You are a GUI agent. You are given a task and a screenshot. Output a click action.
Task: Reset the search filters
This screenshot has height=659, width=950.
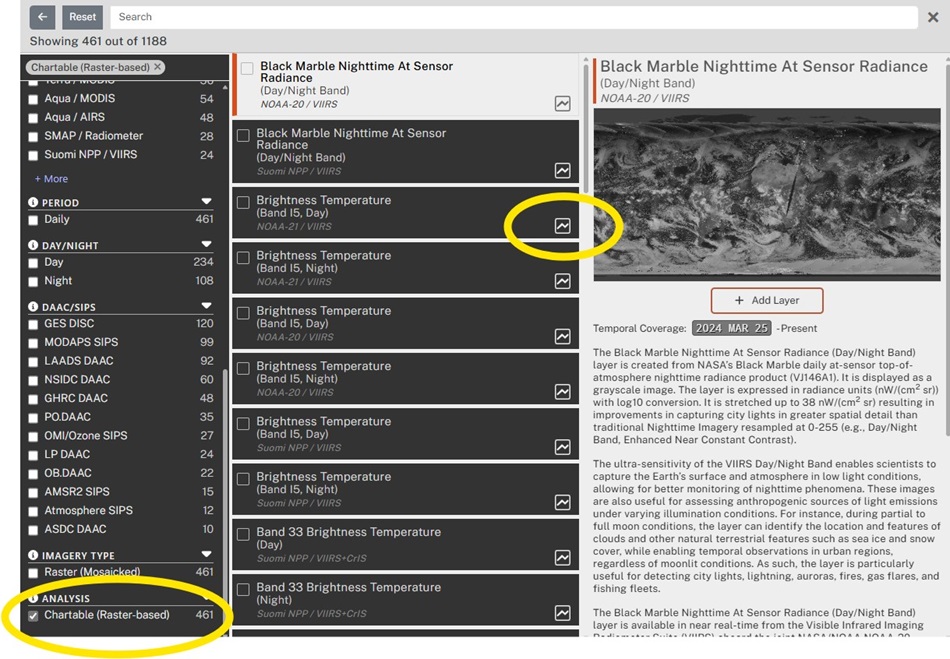tap(82, 17)
